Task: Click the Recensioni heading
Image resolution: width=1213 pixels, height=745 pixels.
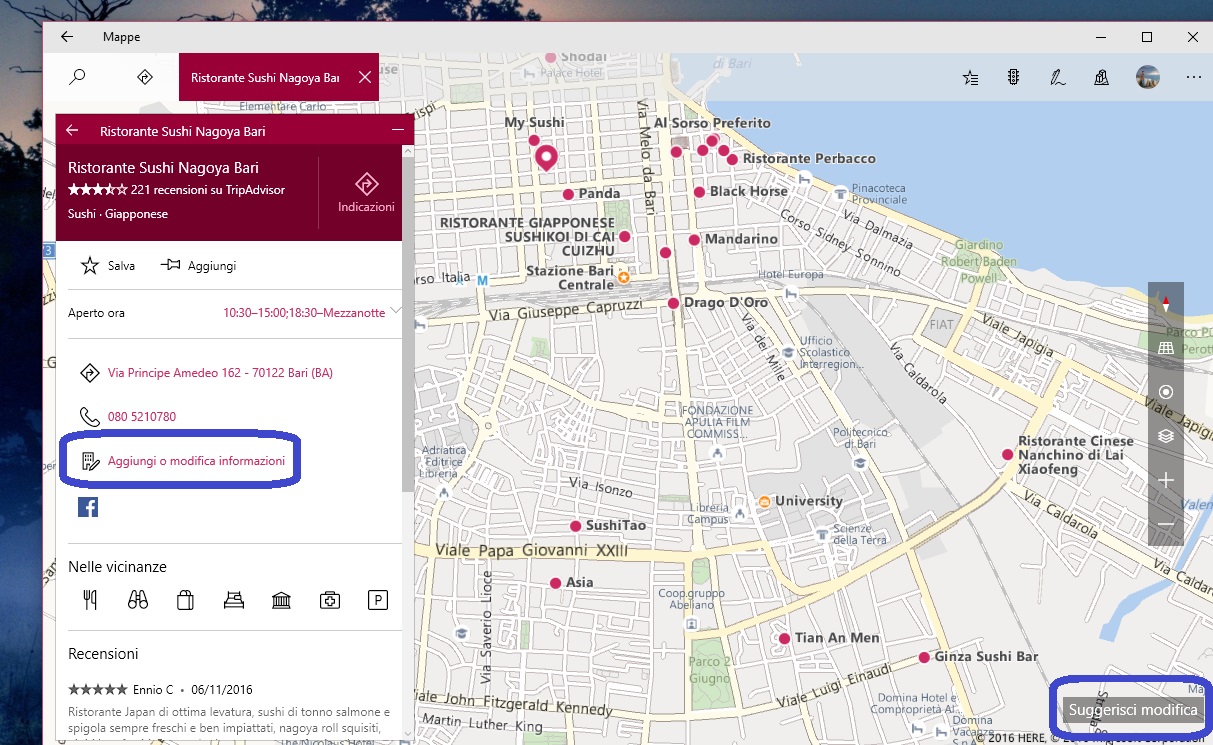Action: click(103, 654)
